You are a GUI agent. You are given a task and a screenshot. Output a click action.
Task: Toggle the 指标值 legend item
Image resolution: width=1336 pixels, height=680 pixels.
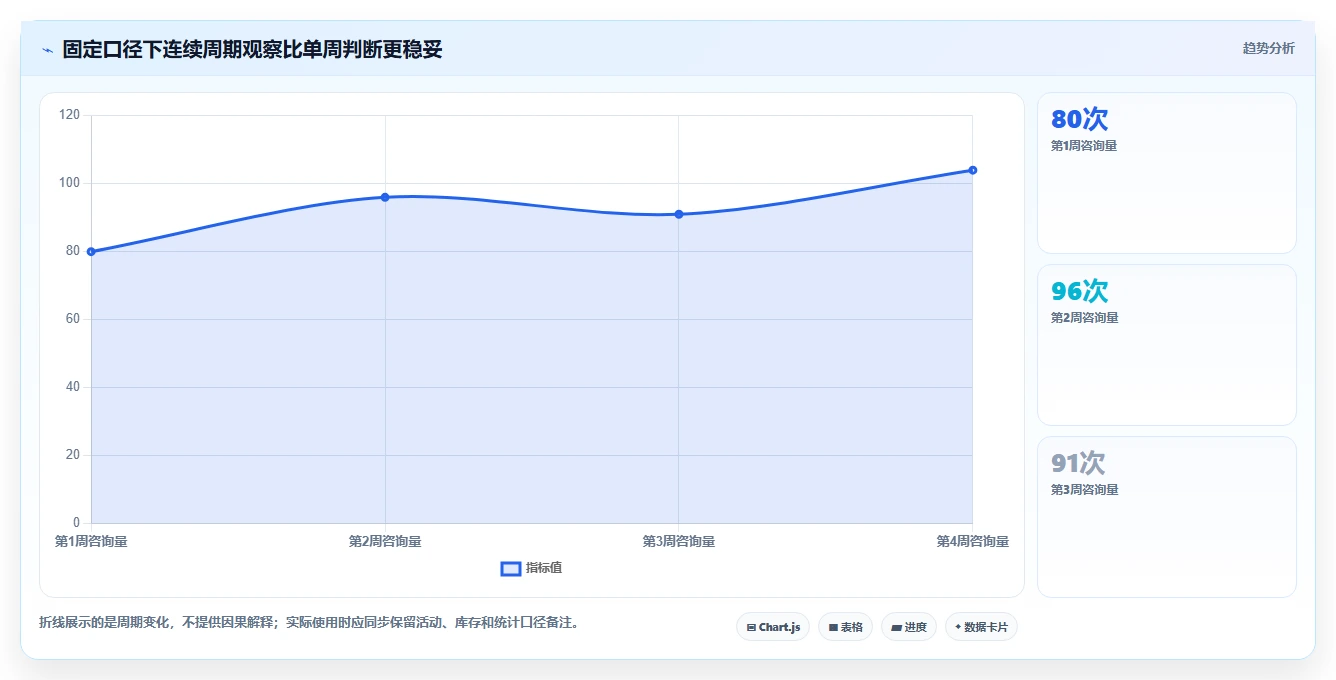[531, 568]
